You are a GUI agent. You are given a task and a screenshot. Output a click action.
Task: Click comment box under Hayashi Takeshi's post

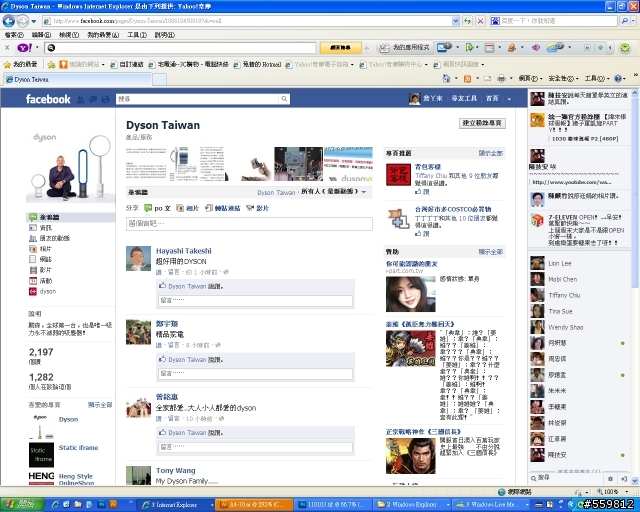coord(255,300)
